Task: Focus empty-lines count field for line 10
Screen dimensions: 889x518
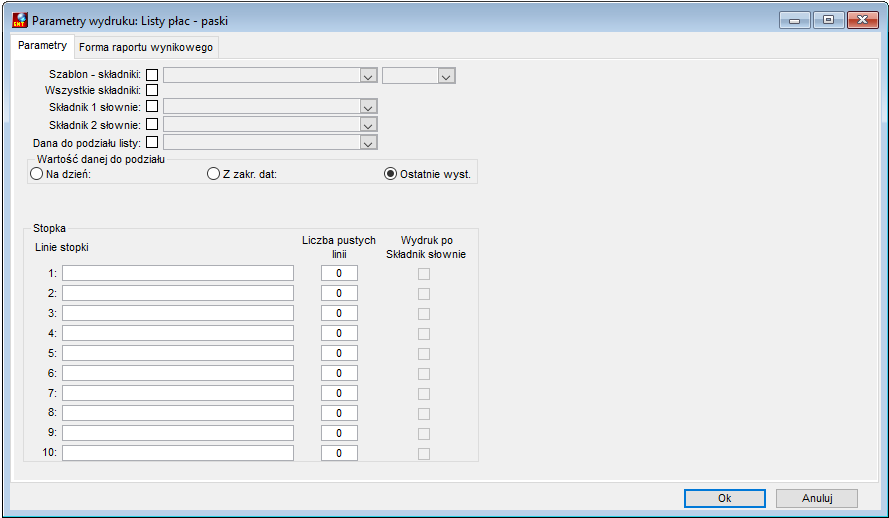Action: 339,453
